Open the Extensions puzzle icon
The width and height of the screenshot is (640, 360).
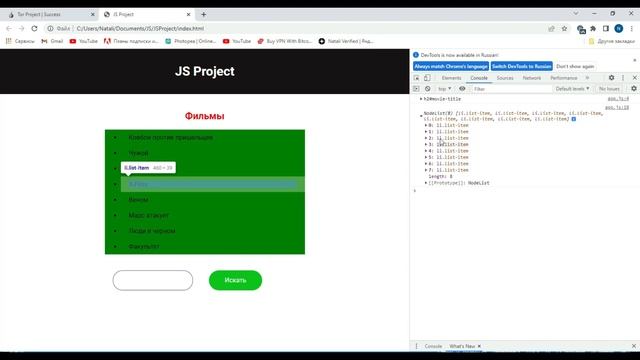point(593,29)
